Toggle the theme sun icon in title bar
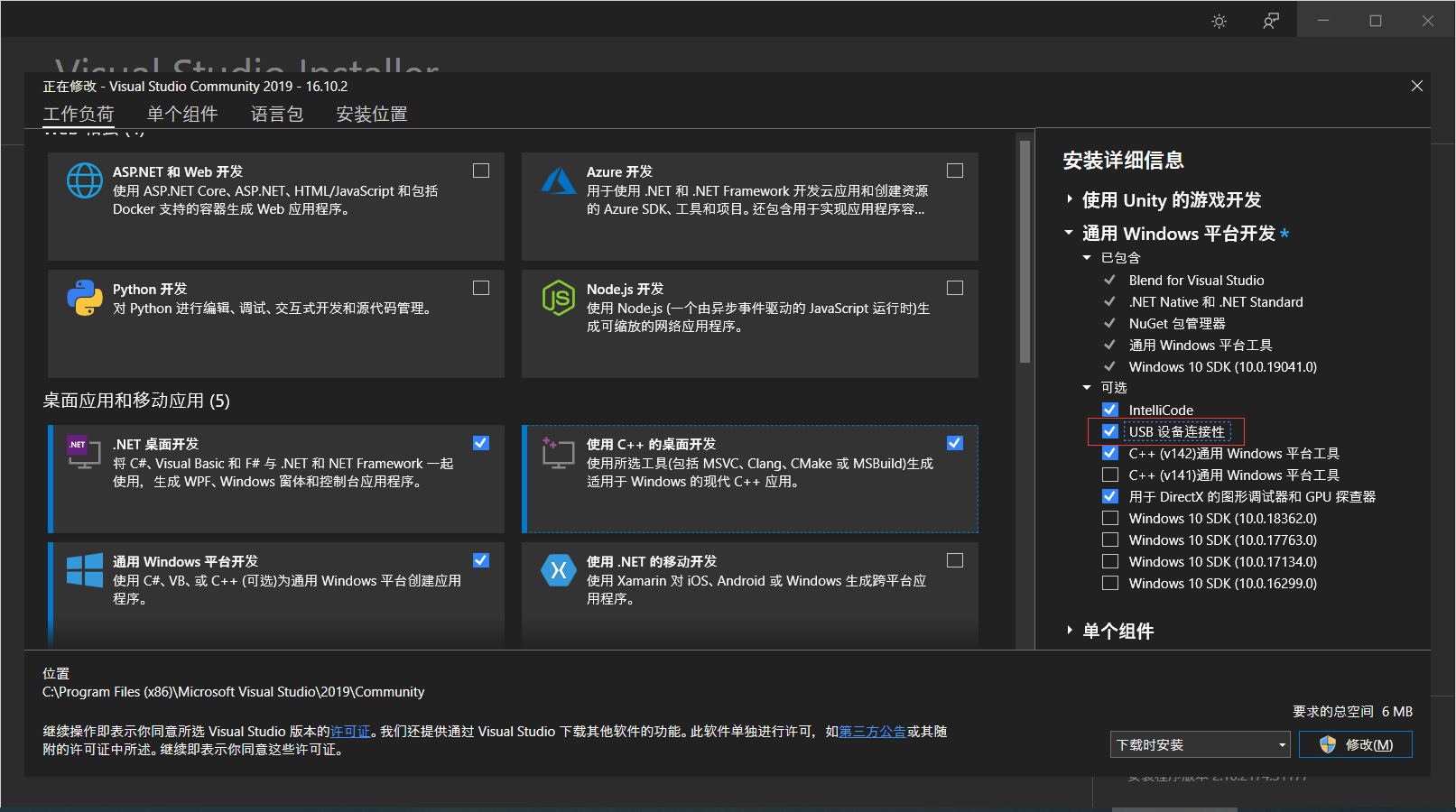 click(x=1220, y=21)
